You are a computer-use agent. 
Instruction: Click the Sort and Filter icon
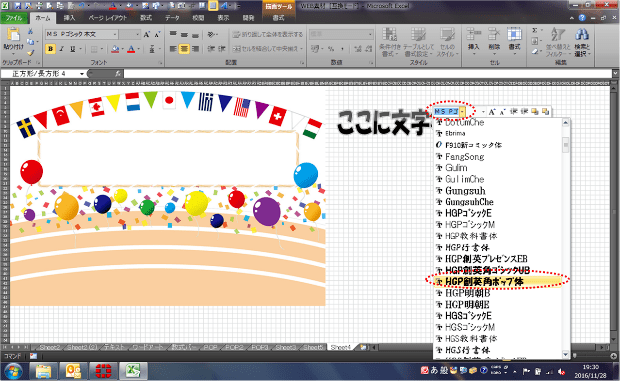click(x=558, y=35)
